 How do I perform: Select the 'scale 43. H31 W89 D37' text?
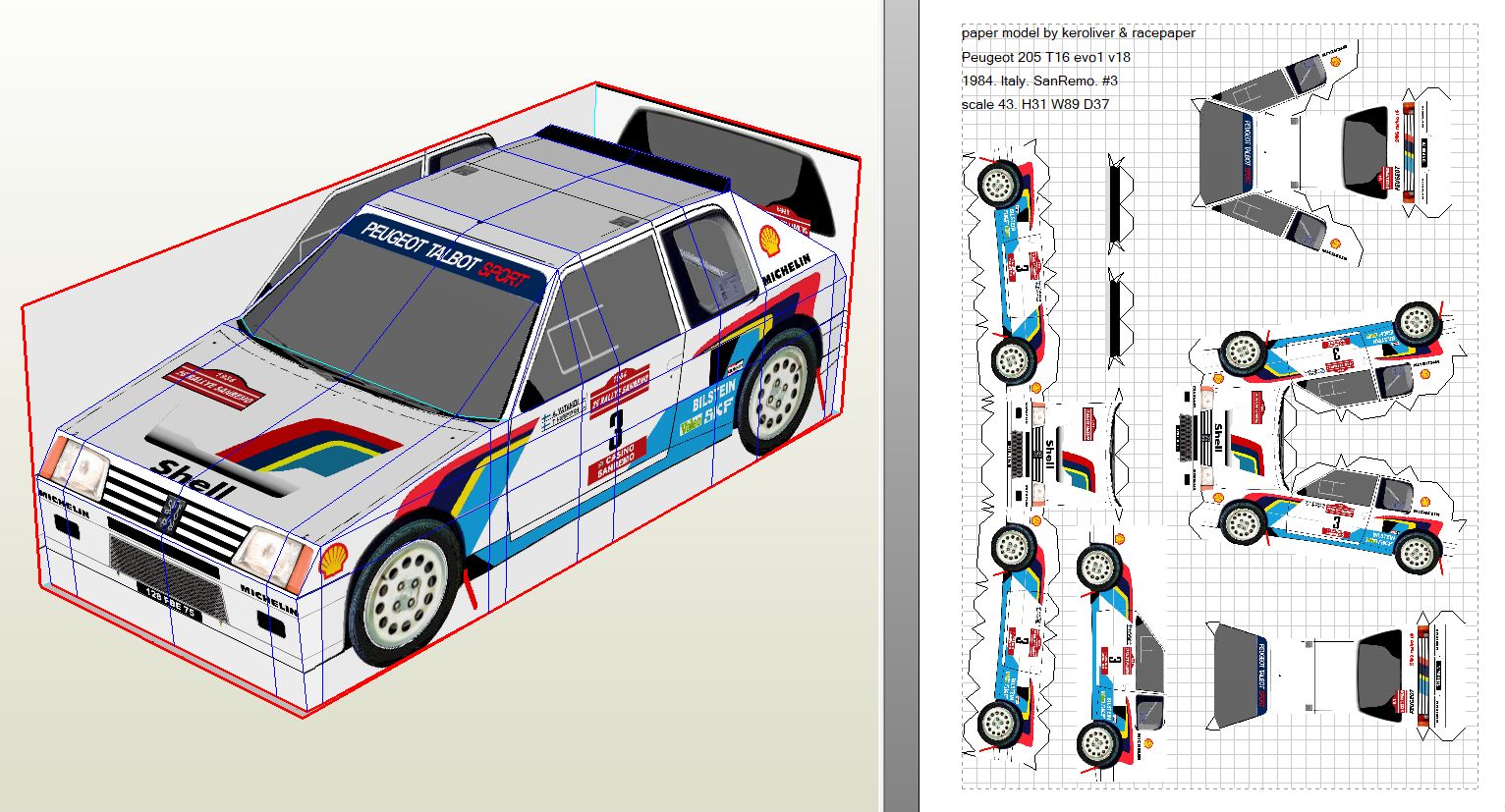[x=1034, y=104]
